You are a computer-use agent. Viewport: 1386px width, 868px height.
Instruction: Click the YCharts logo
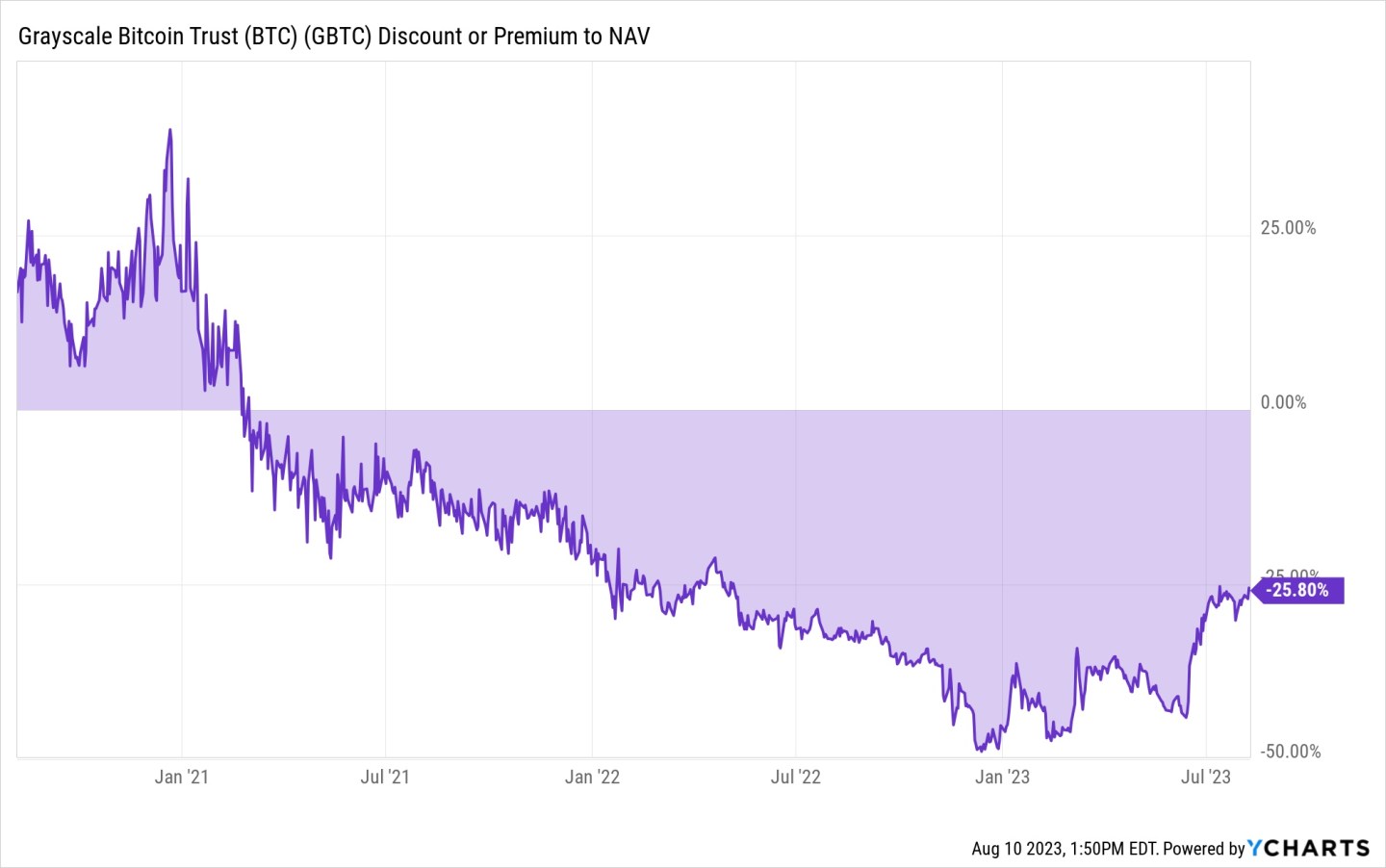click(x=1309, y=848)
